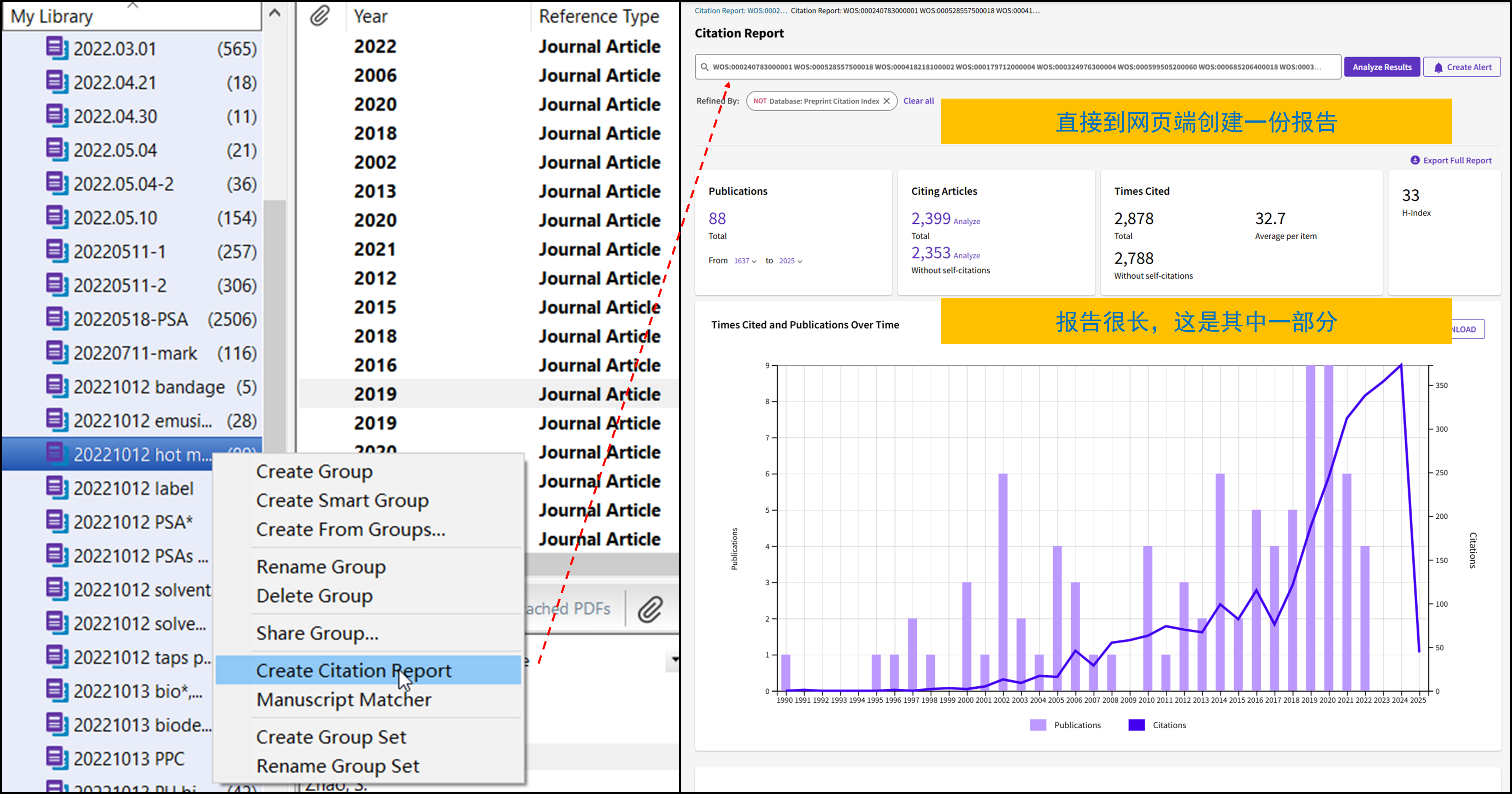The width and height of the screenshot is (1512, 794).
Task: Select the highlighted 2019 Journal Article row
Action: coord(488,394)
